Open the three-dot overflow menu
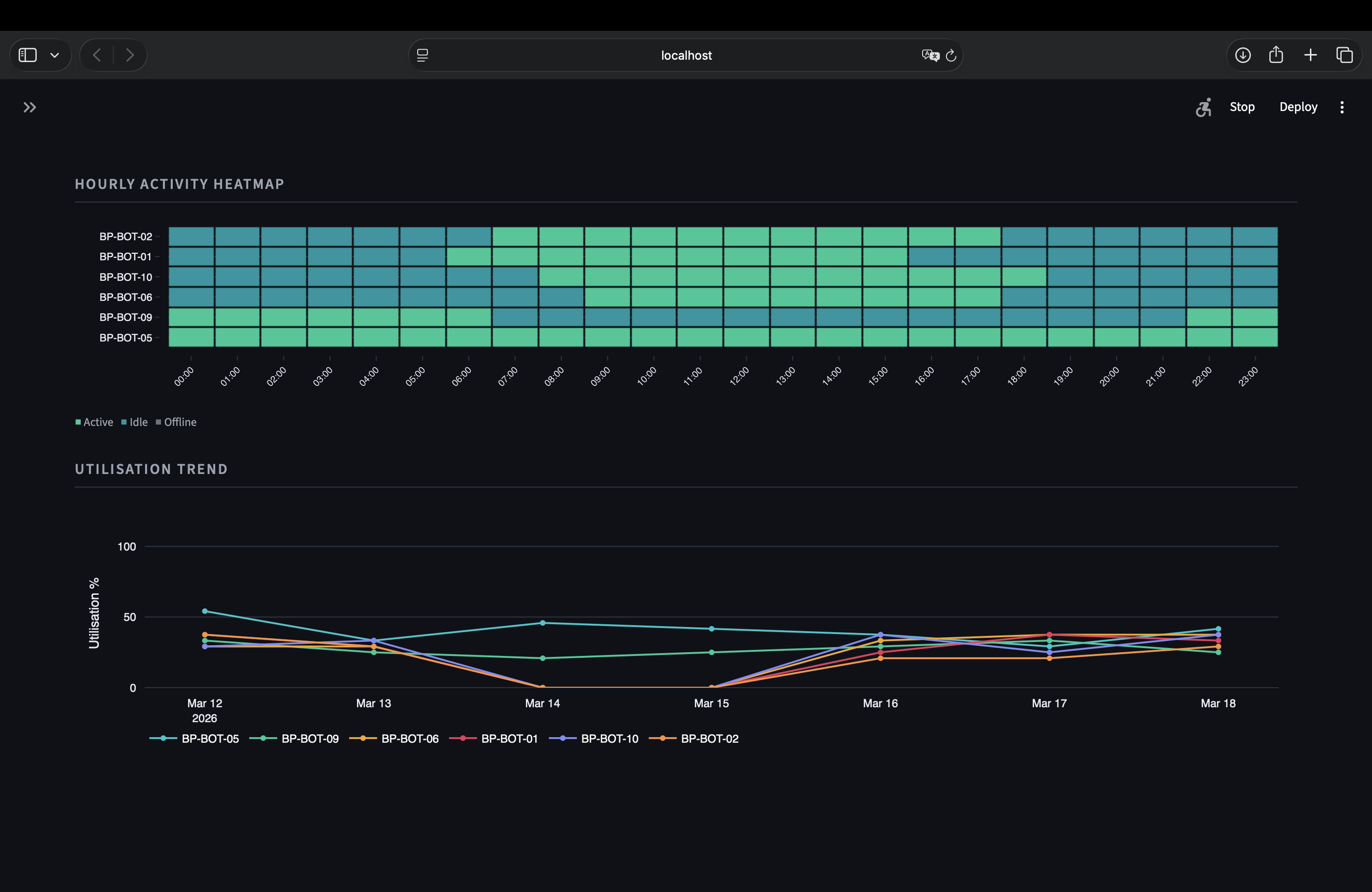The image size is (1372, 892). click(x=1342, y=107)
